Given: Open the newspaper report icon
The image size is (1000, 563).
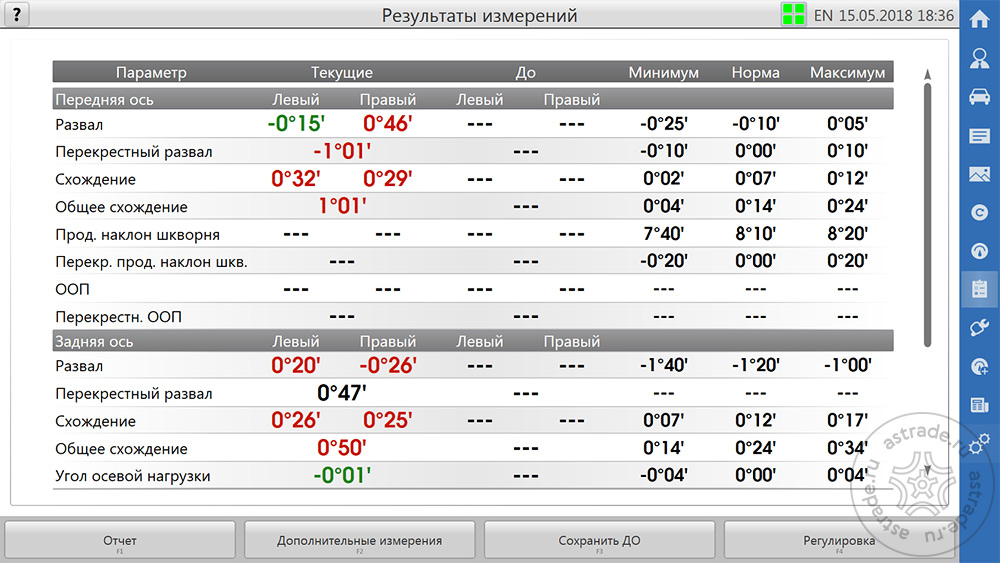Looking at the screenshot, I should (980, 405).
